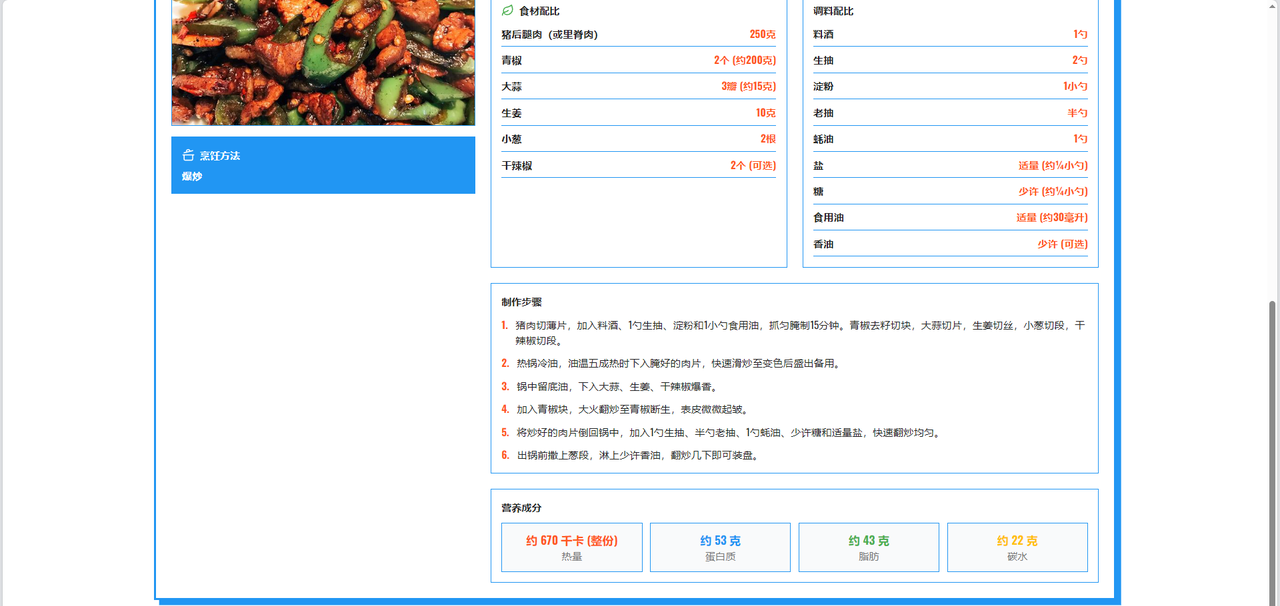This screenshot has width=1280, height=606.
Task: Click the stir-fried pork dish photo
Action: [323, 62]
